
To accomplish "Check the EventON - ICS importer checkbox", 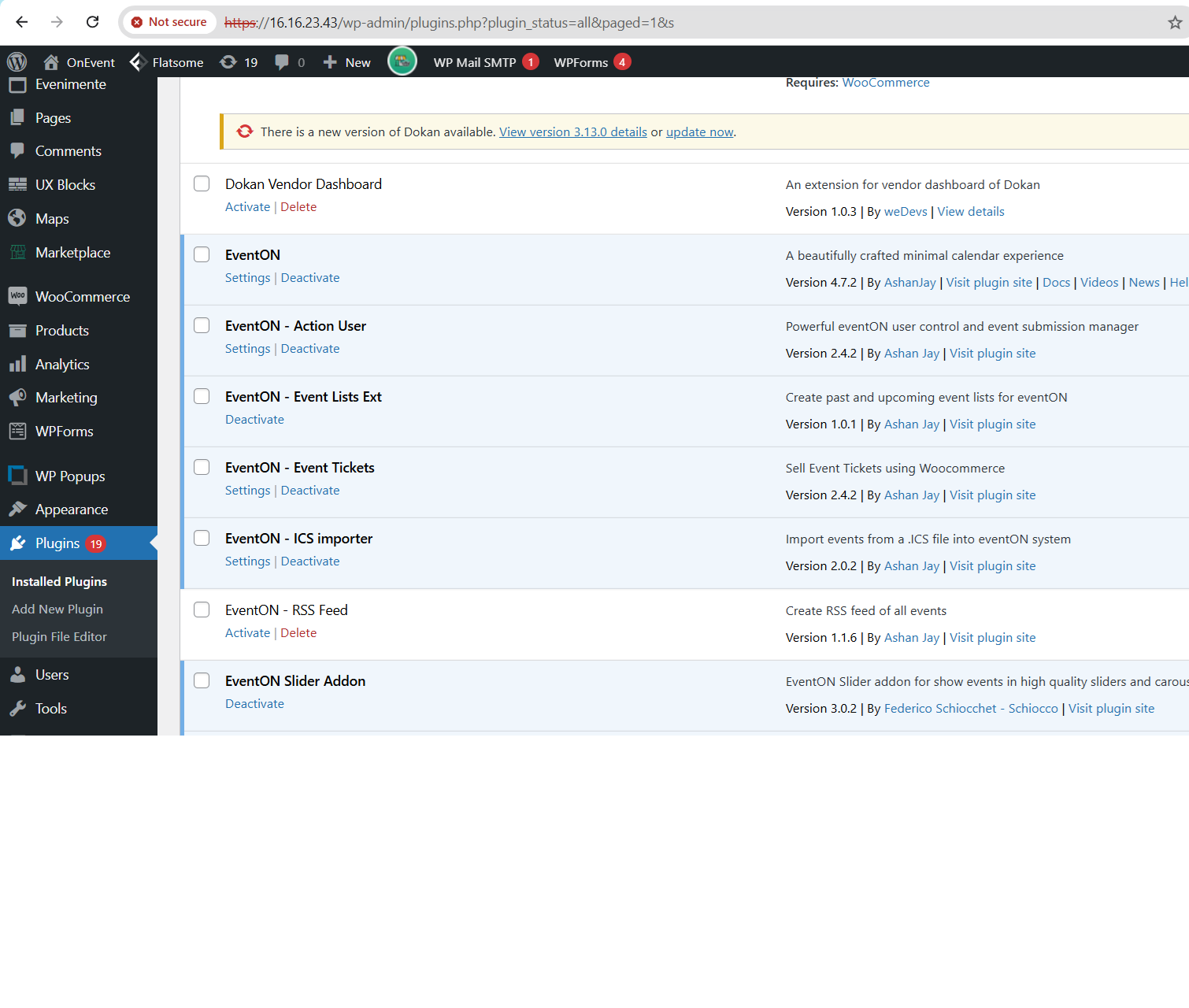I will tap(202, 538).
